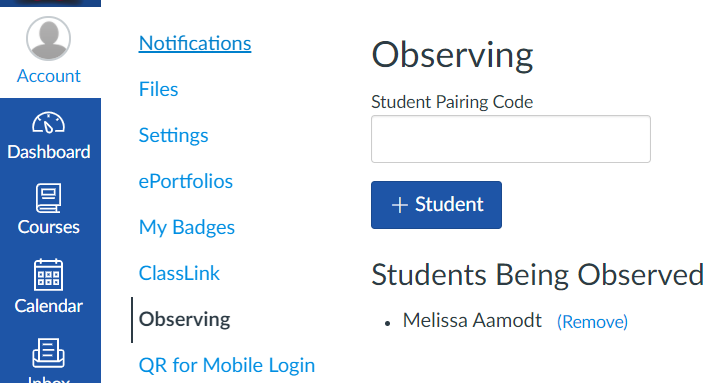Click the Calendar label in sidebar
The width and height of the screenshot is (726, 383).
tap(49, 306)
